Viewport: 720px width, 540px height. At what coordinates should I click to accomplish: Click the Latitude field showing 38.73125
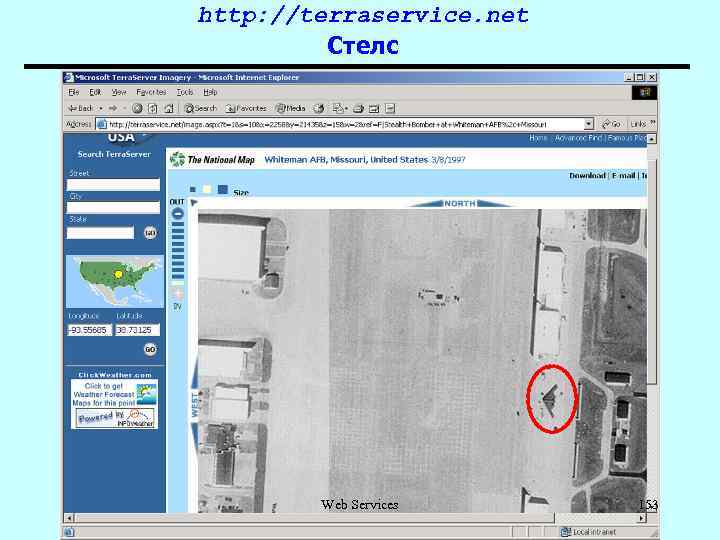[x=137, y=330]
